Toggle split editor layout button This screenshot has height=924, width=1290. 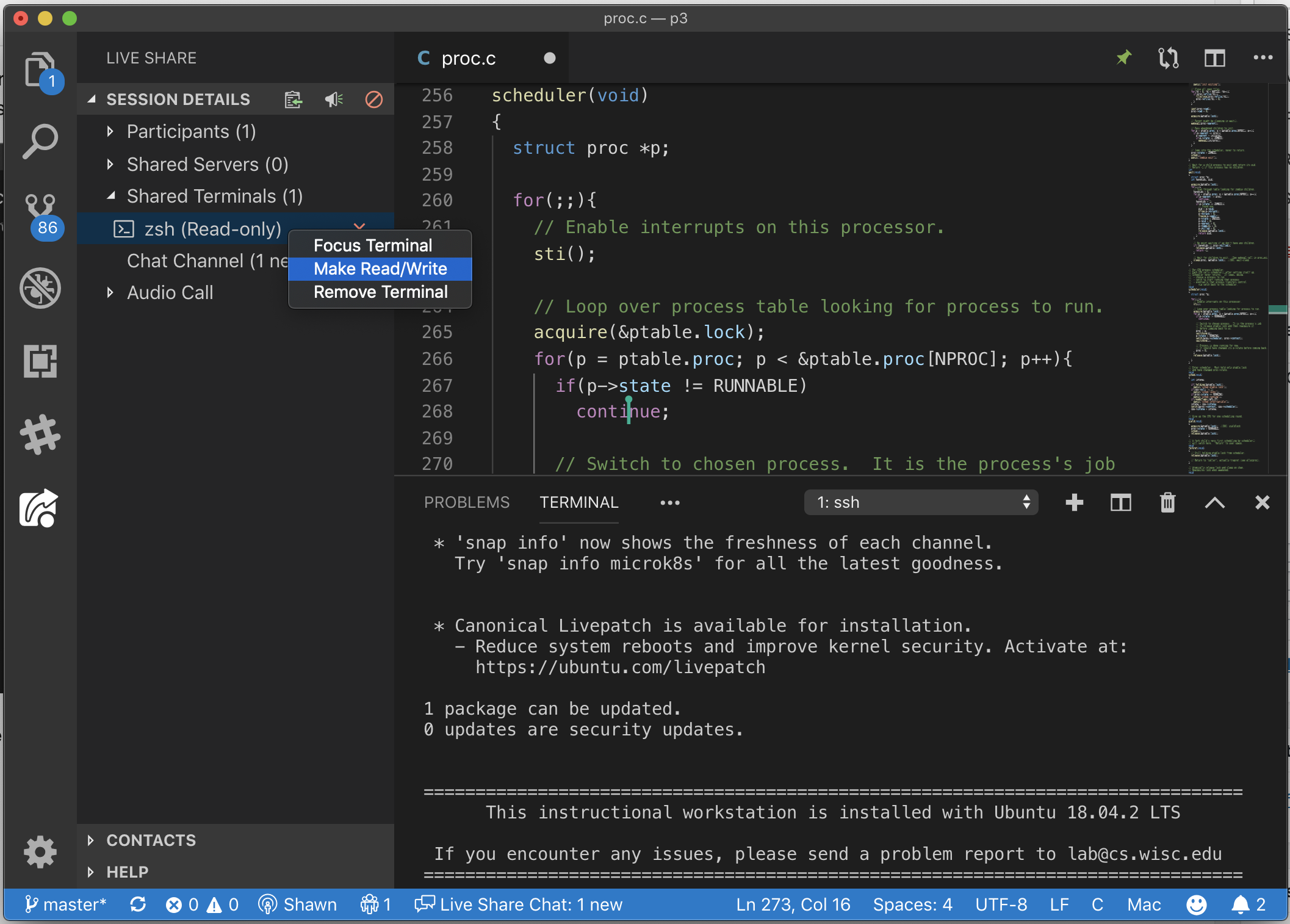coord(1214,58)
